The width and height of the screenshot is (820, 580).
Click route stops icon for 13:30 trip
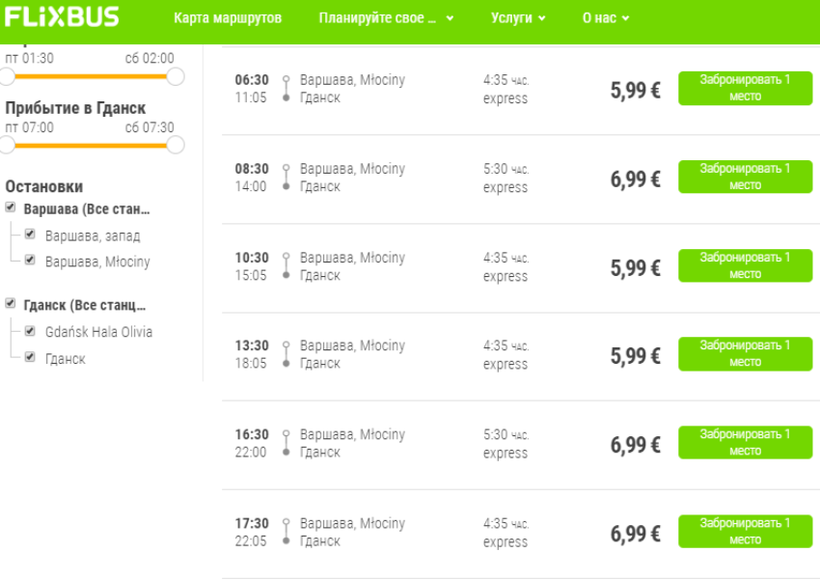coord(286,354)
